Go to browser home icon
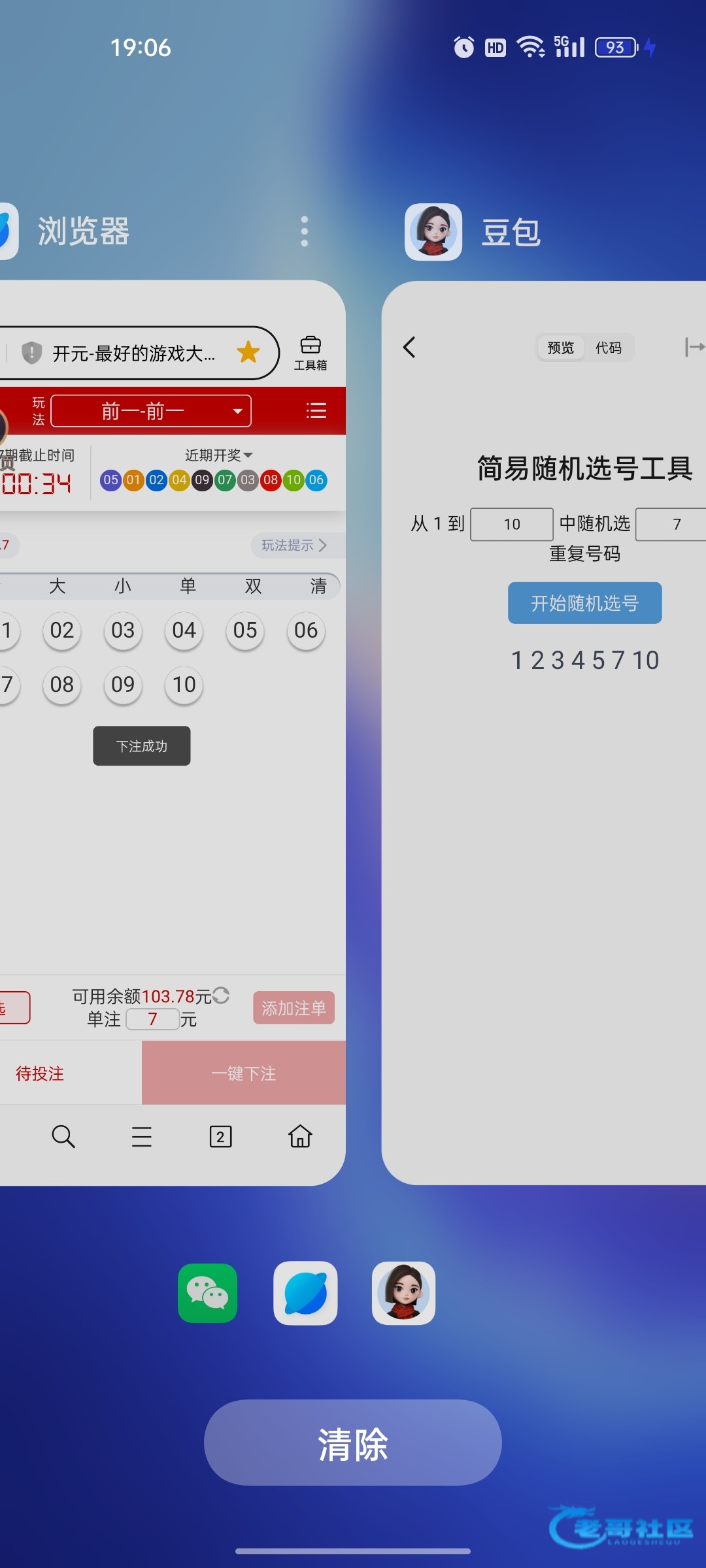Screen dimensions: 706x1568 [x=300, y=1137]
